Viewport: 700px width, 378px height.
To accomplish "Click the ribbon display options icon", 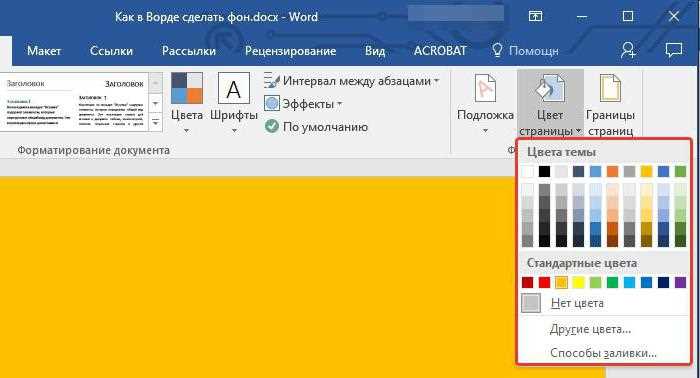I will 535,17.
